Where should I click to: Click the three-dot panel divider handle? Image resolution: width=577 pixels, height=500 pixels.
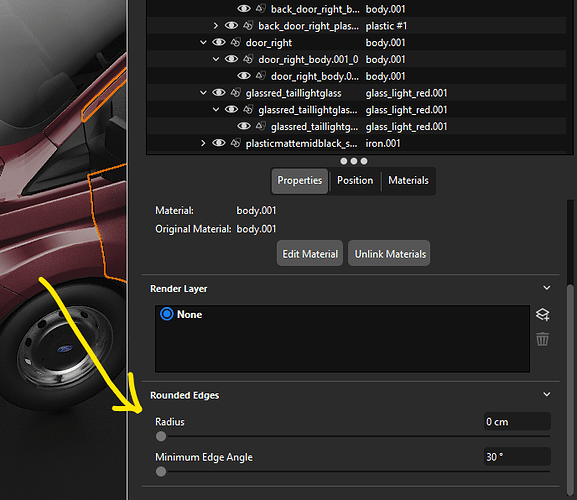(354, 161)
